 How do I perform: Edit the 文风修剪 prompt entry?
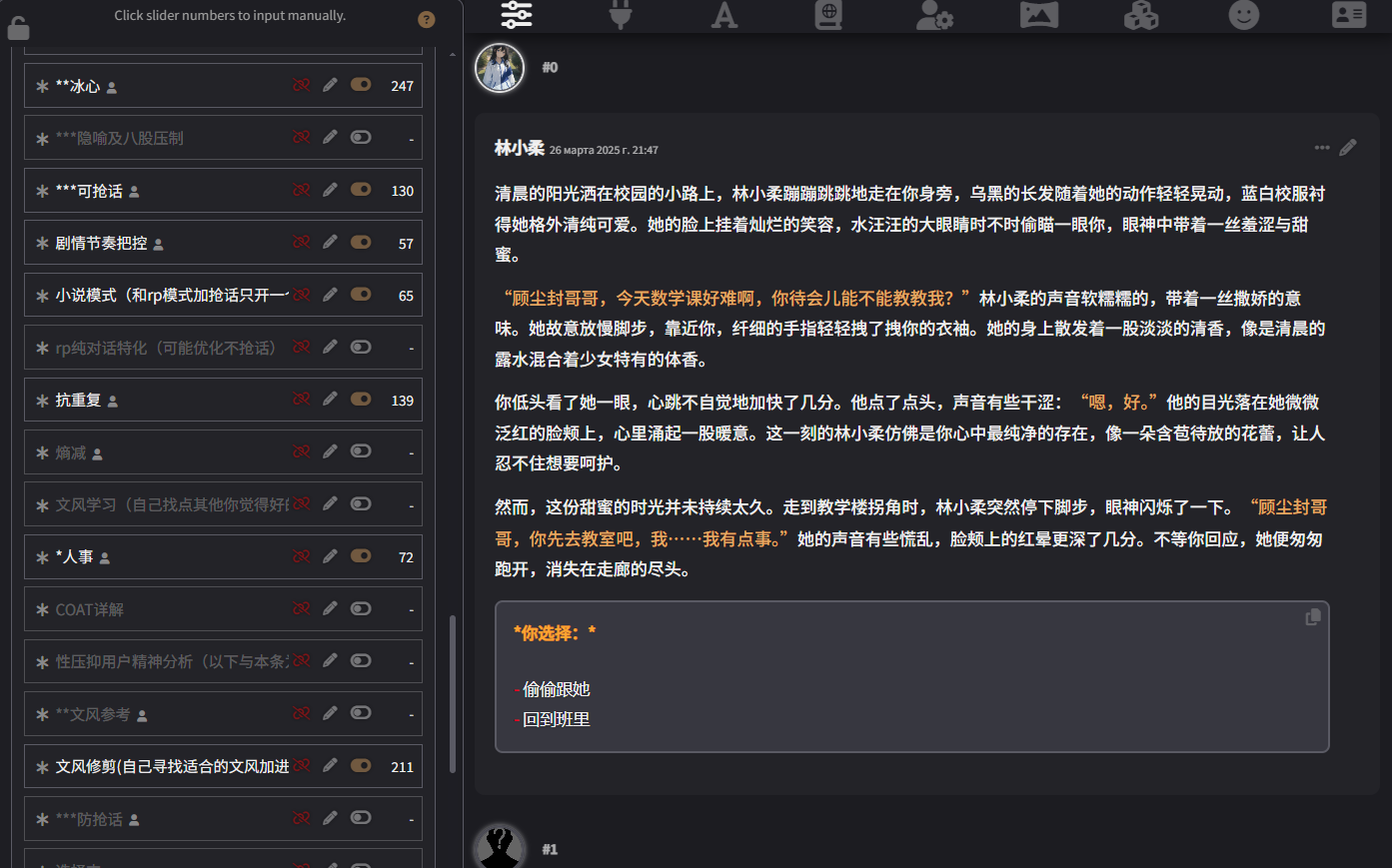pos(330,765)
